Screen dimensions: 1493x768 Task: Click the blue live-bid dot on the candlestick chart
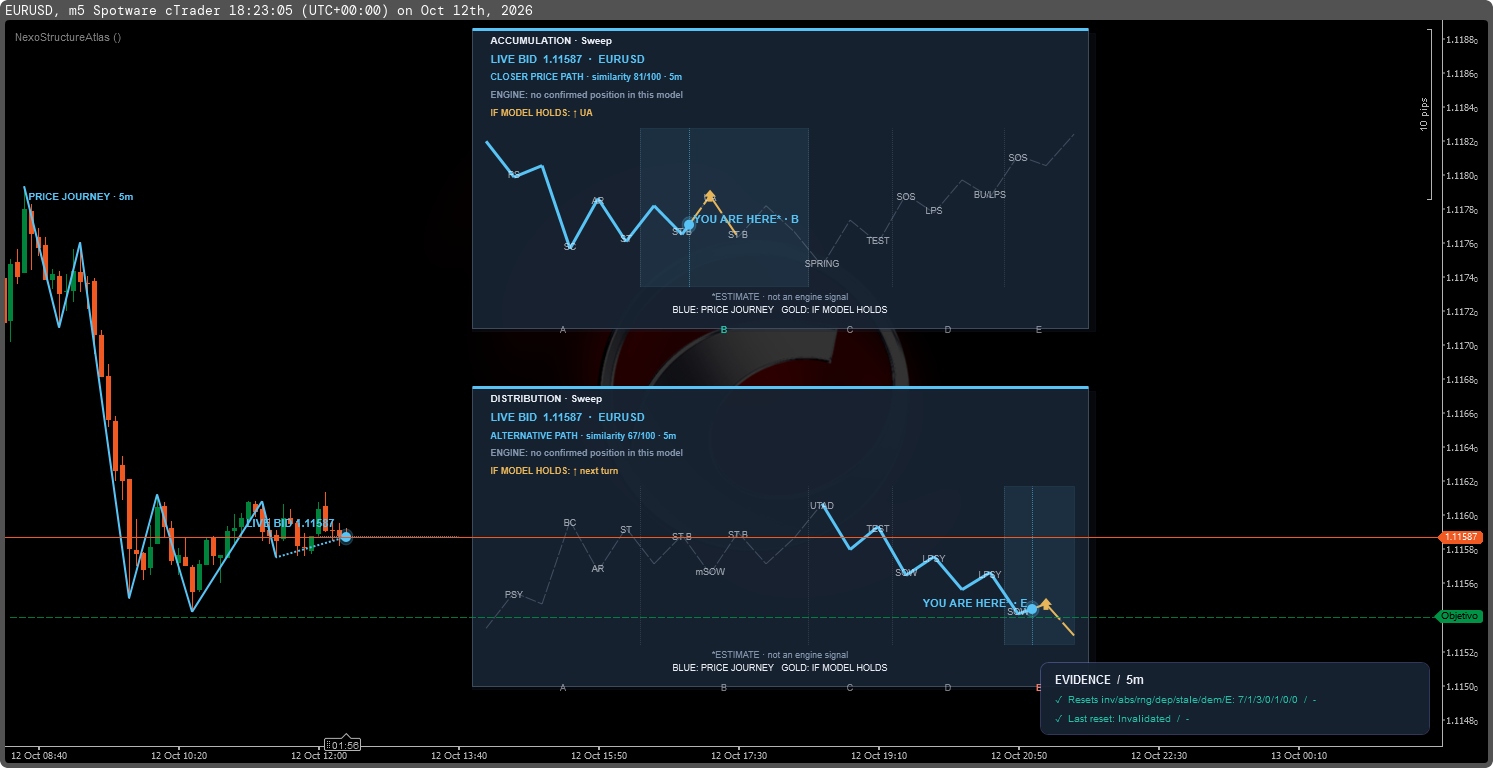tap(346, 537)
